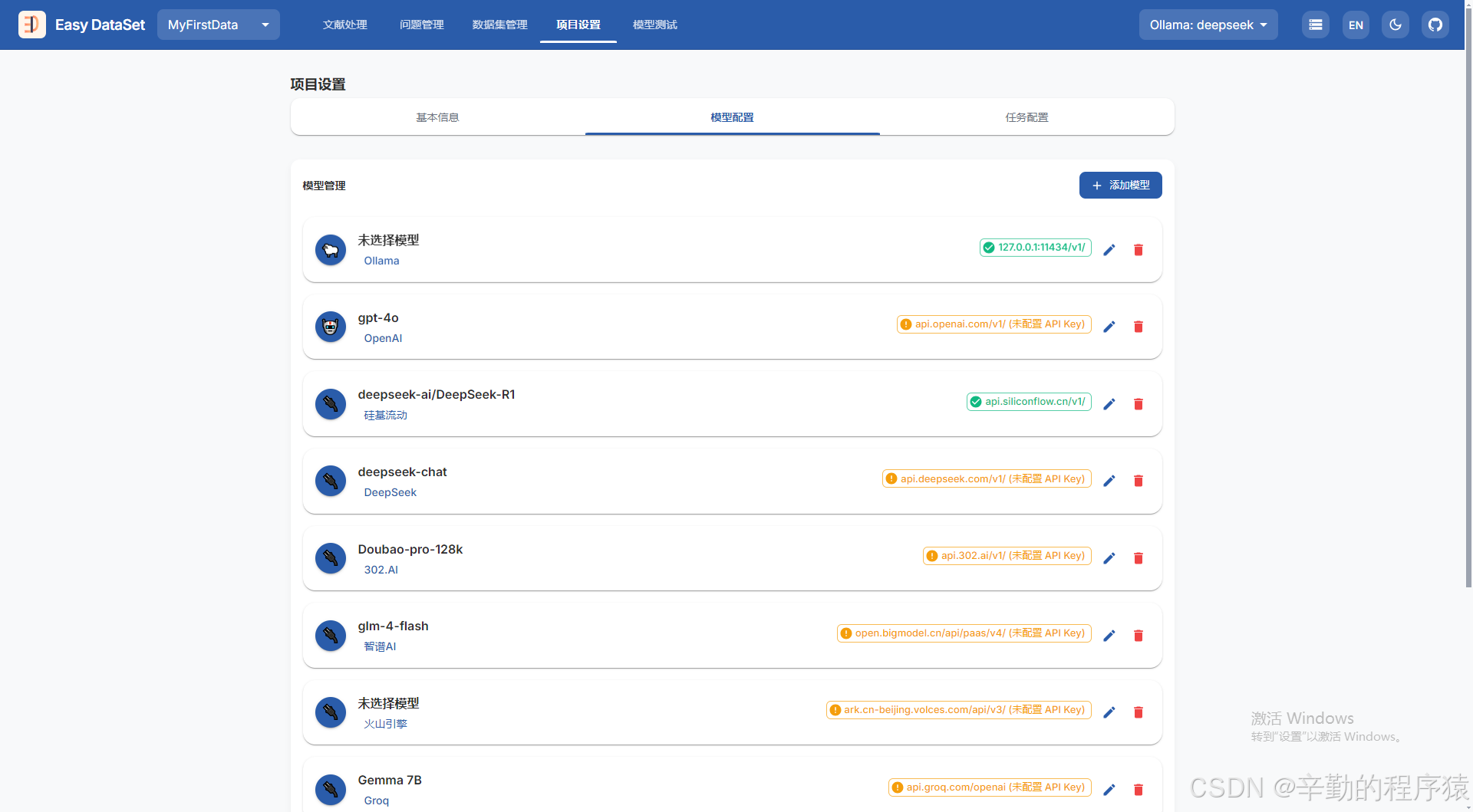
Task: Edit the Gemma 7B model
Action: tap(1109, 790)
